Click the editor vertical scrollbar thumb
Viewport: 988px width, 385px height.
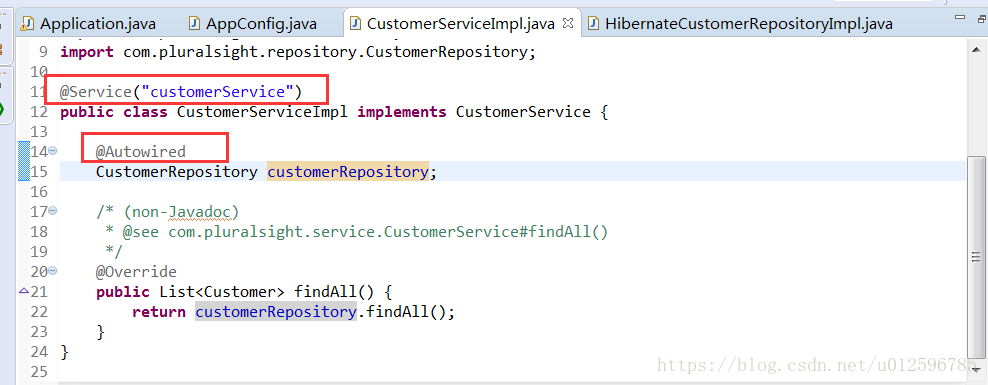click(x=977, y=256)
